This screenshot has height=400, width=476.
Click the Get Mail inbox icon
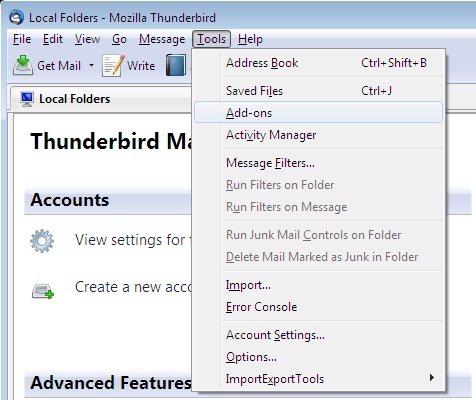[23, 65]
